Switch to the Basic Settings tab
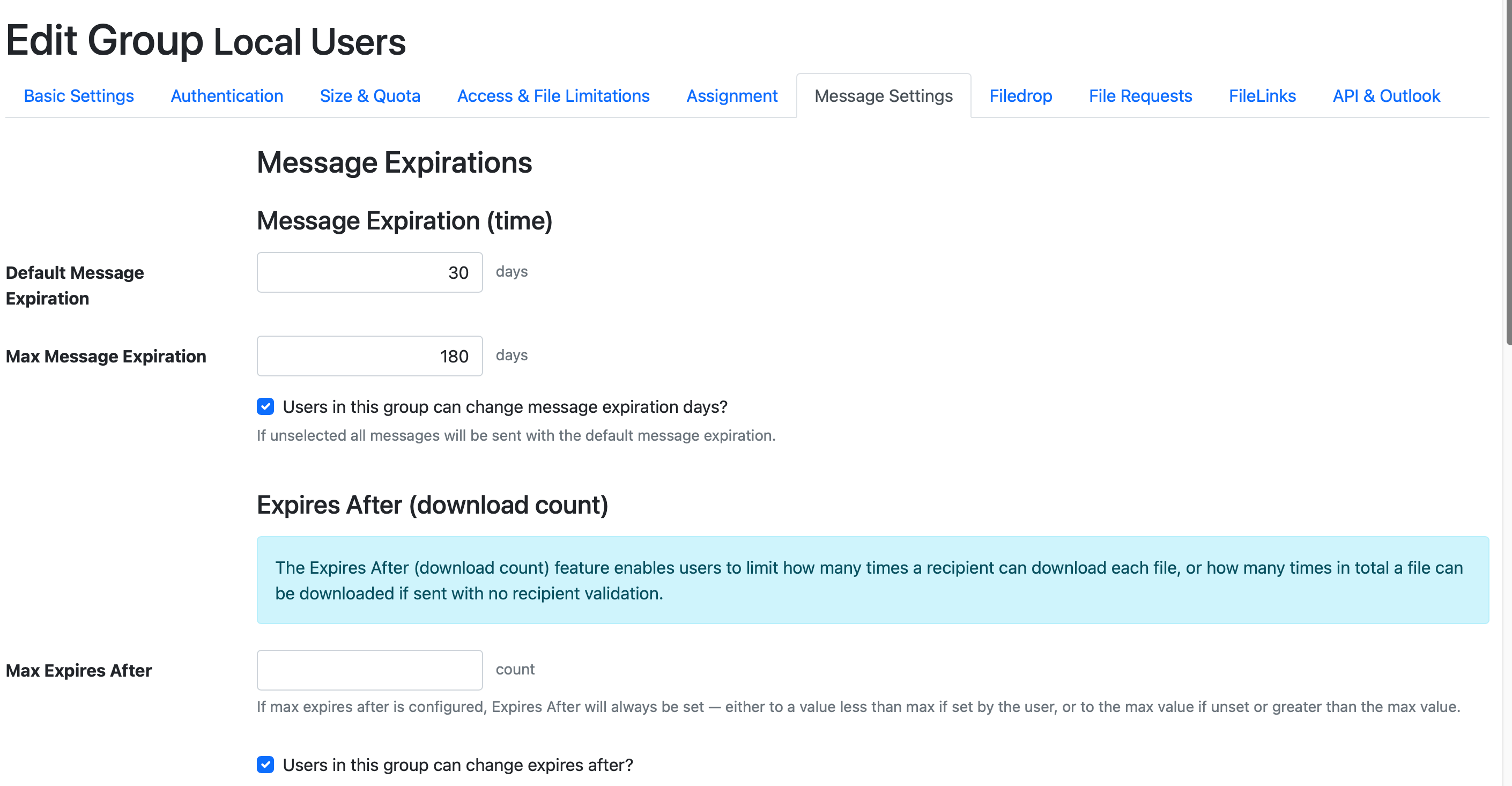The width and height of the screenshot is (1512, 786). coord(78,95)
